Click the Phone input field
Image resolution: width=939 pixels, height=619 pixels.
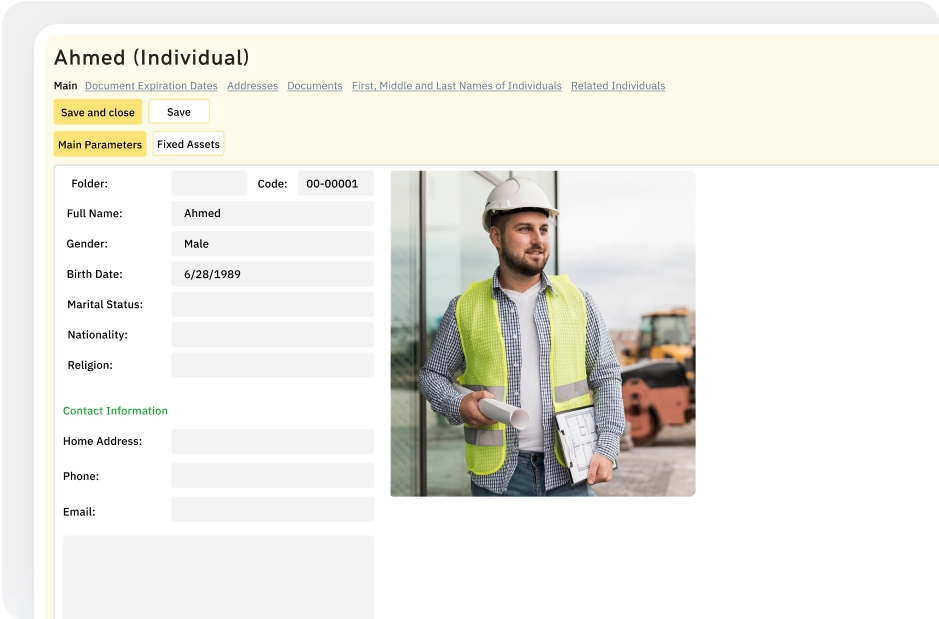[x=272, y=475]
